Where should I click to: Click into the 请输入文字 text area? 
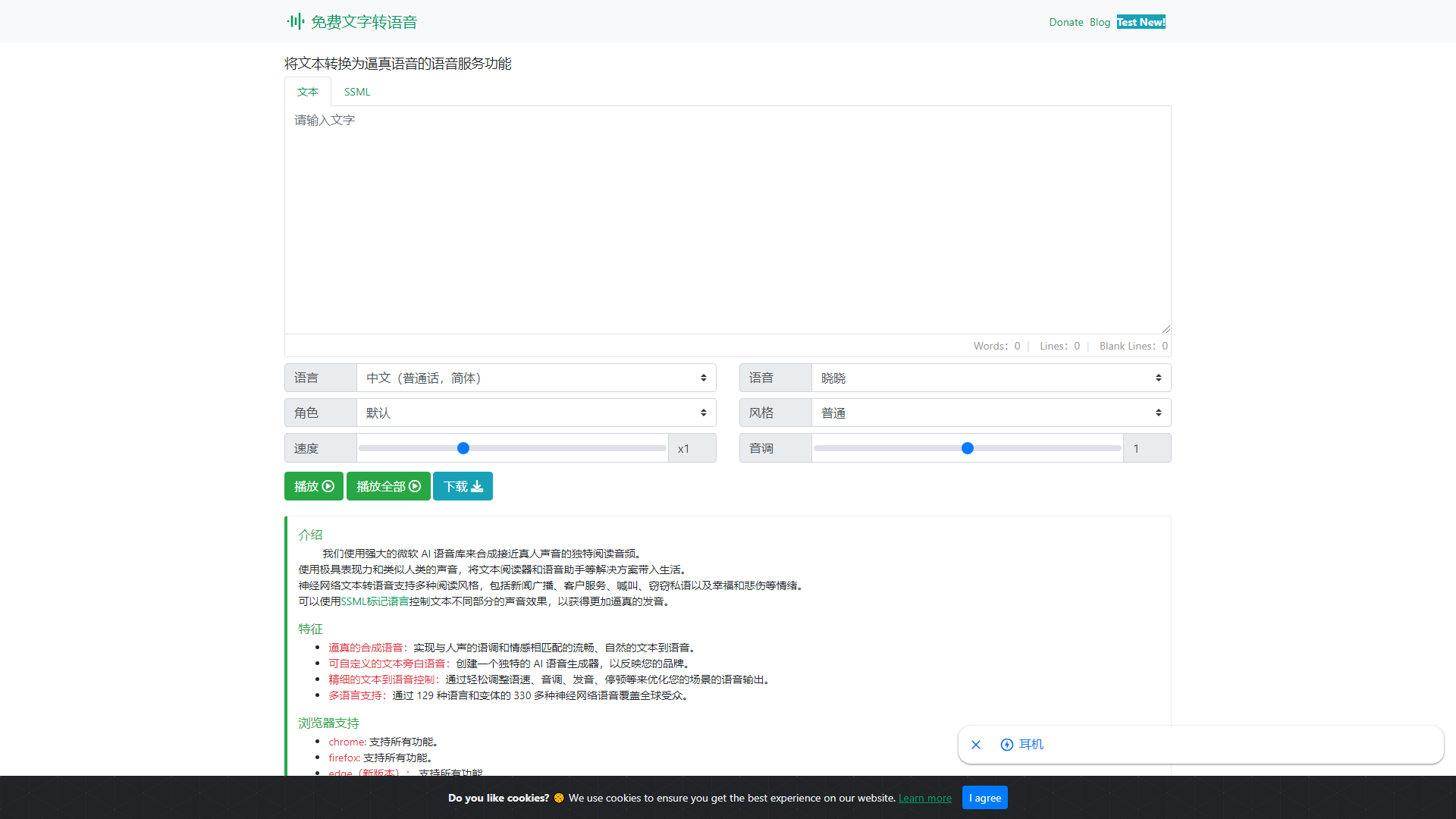tap(728, 220)
